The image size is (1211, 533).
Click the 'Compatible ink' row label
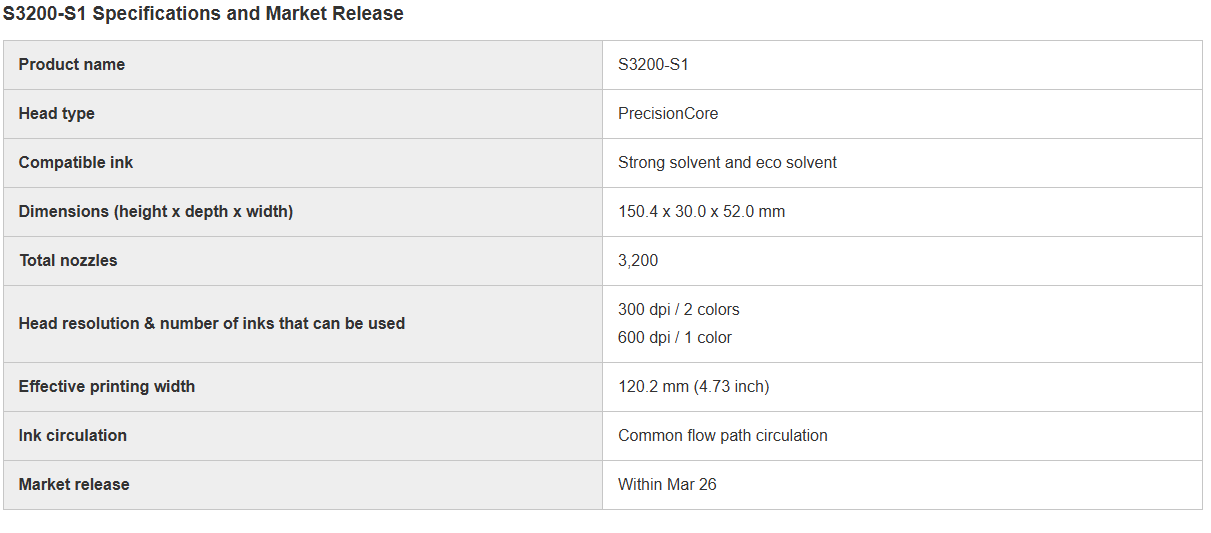[76, 163]
